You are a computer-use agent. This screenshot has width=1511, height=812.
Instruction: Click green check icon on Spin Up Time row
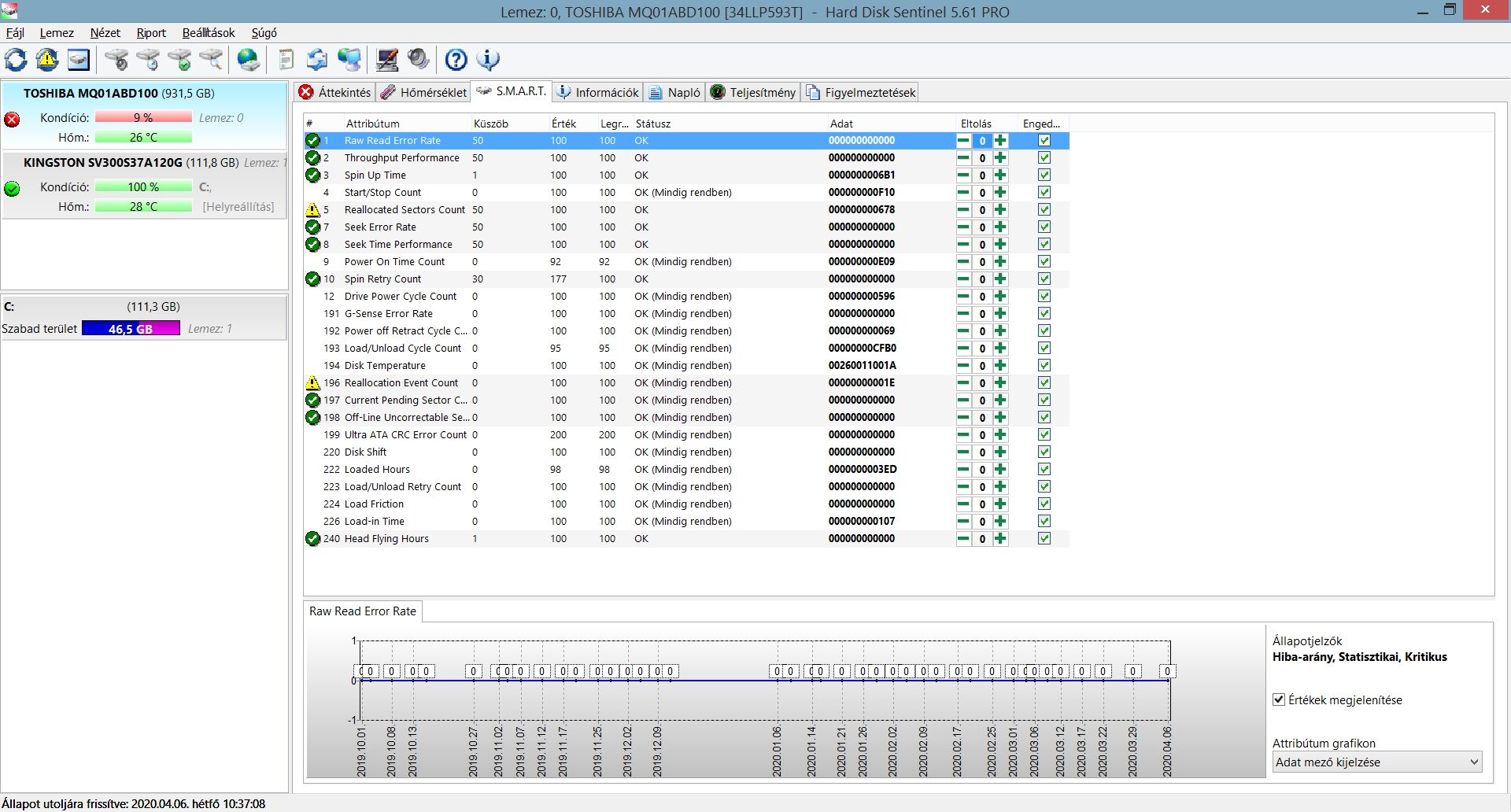pos(312,175)
